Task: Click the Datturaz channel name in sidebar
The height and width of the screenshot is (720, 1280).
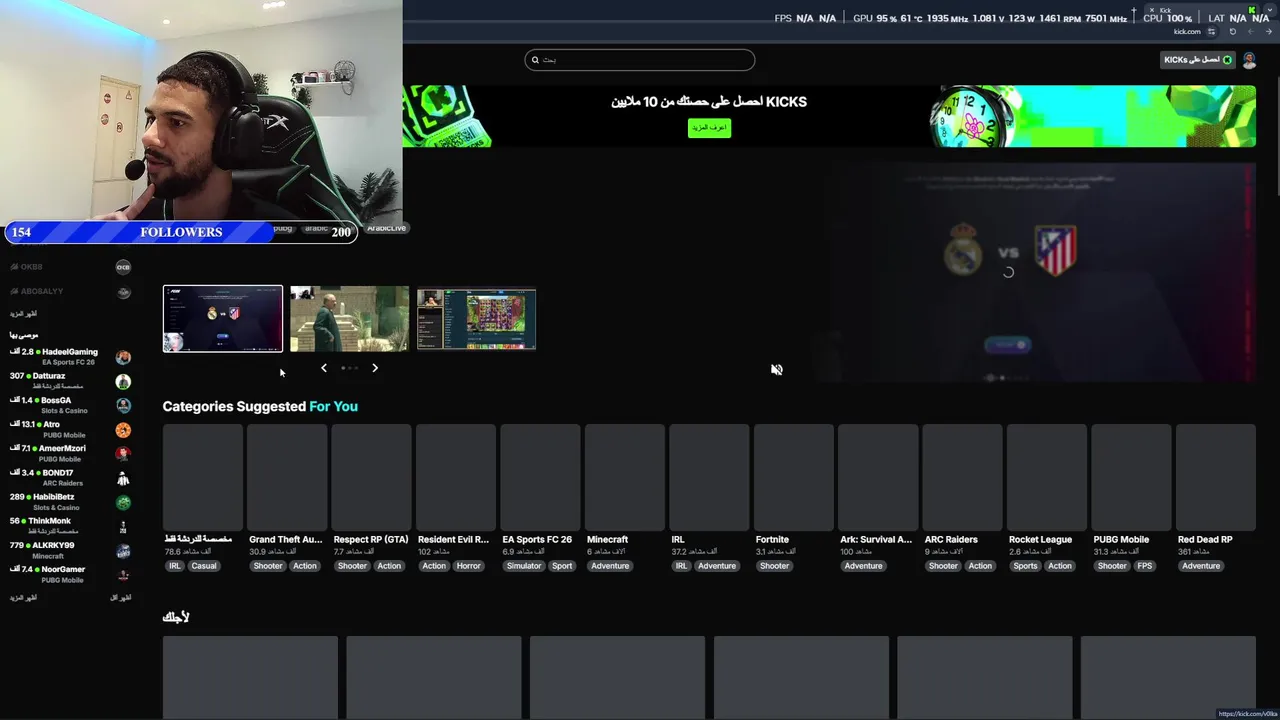Action: [49, 376]
